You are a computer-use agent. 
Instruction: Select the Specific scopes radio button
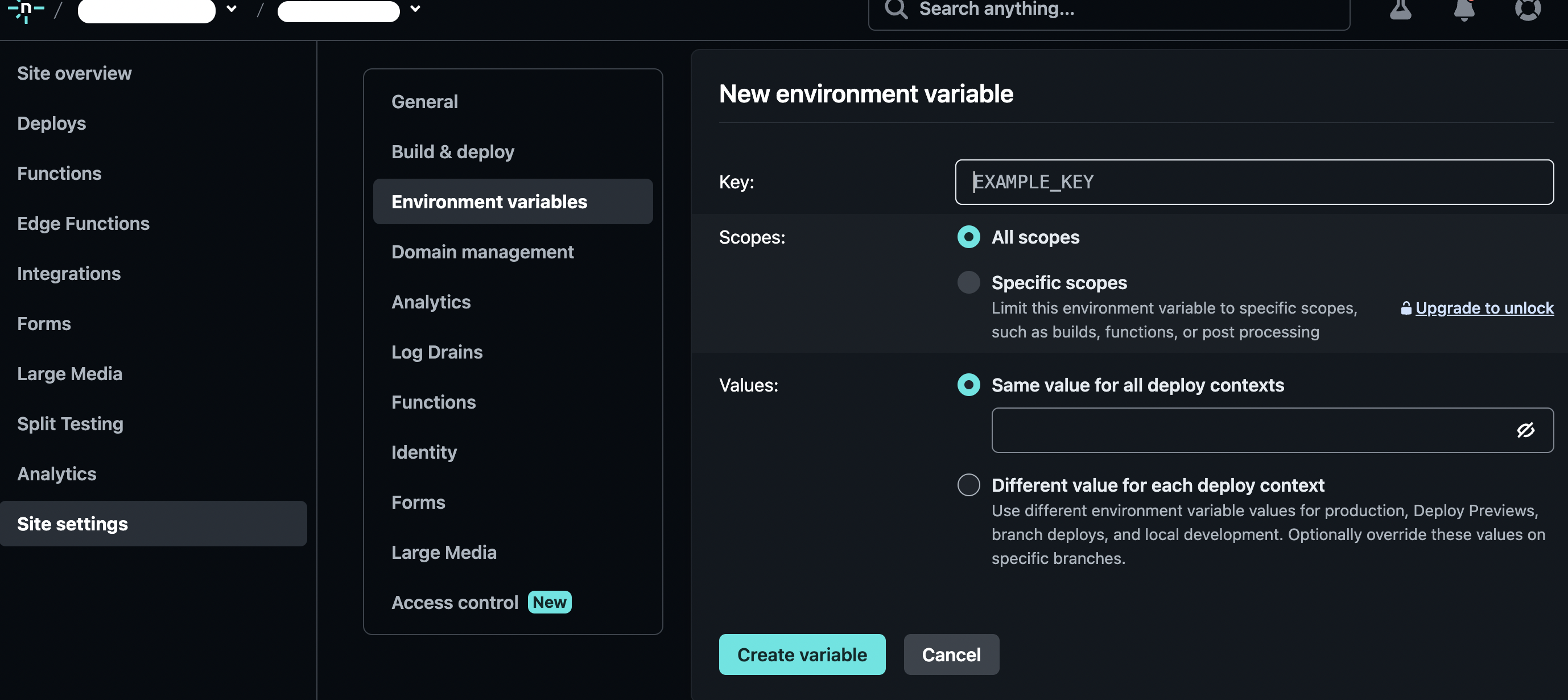pyautogui.click(x=968, y=282)
